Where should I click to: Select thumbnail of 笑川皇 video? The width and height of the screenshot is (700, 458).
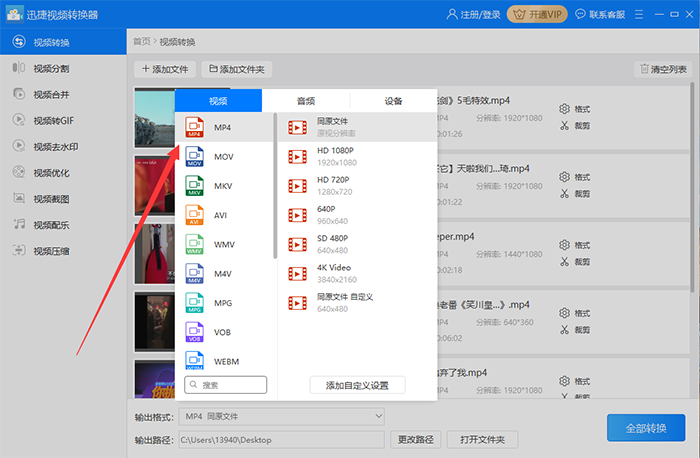(x=154, y=321)
